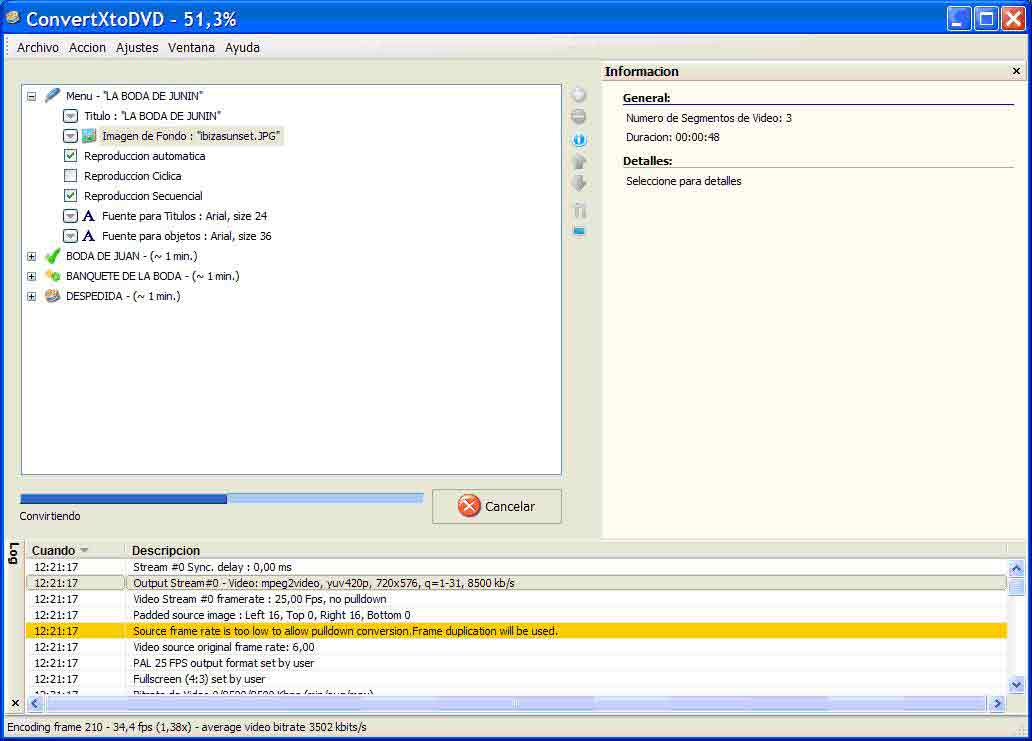Click the ConvertXtoDVD title bar app icon
Viewport: 1032px width, 741px height.
(13, 18)
